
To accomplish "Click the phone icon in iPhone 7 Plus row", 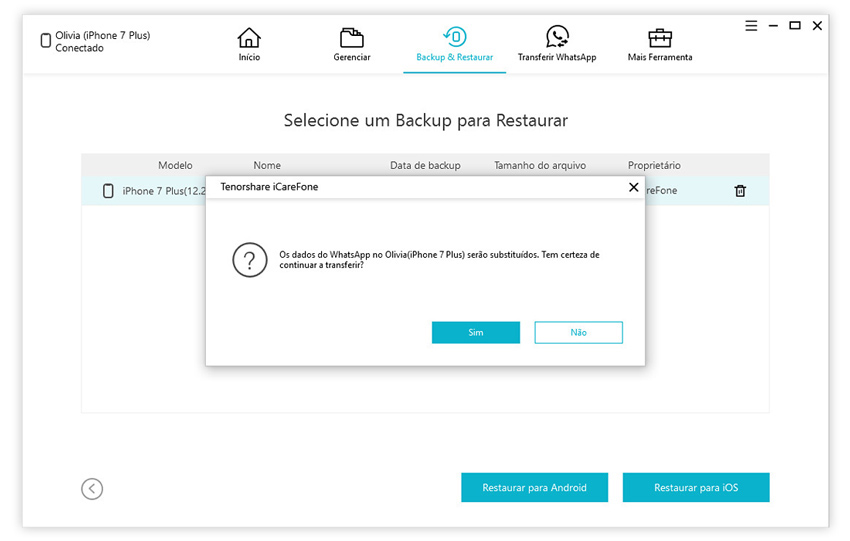I will (108, 191).
